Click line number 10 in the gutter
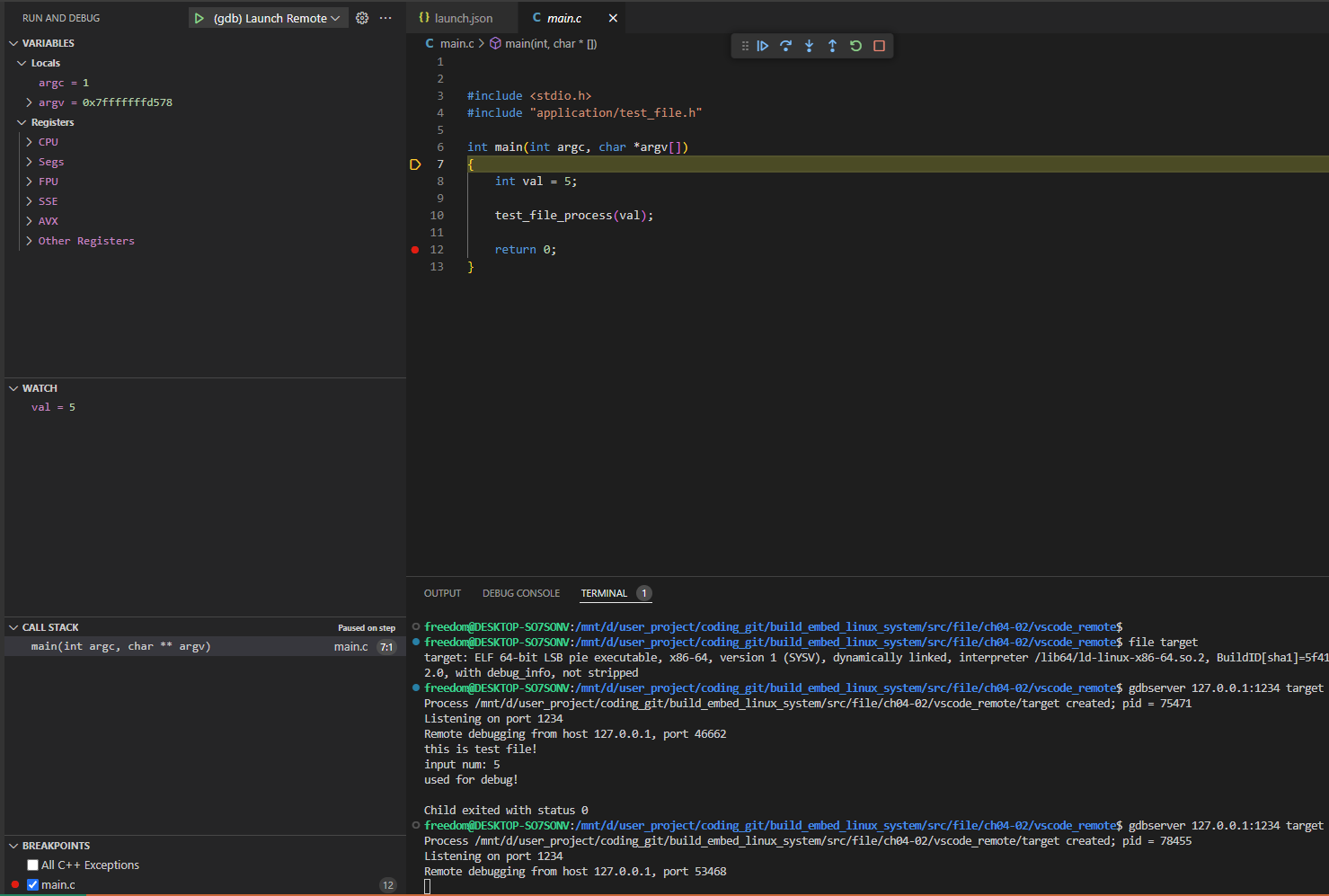 [437, 216]
